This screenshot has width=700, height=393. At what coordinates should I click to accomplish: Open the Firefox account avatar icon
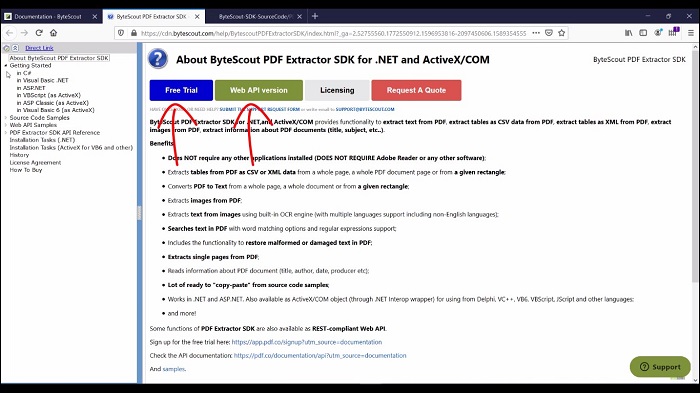coord(658,33)
